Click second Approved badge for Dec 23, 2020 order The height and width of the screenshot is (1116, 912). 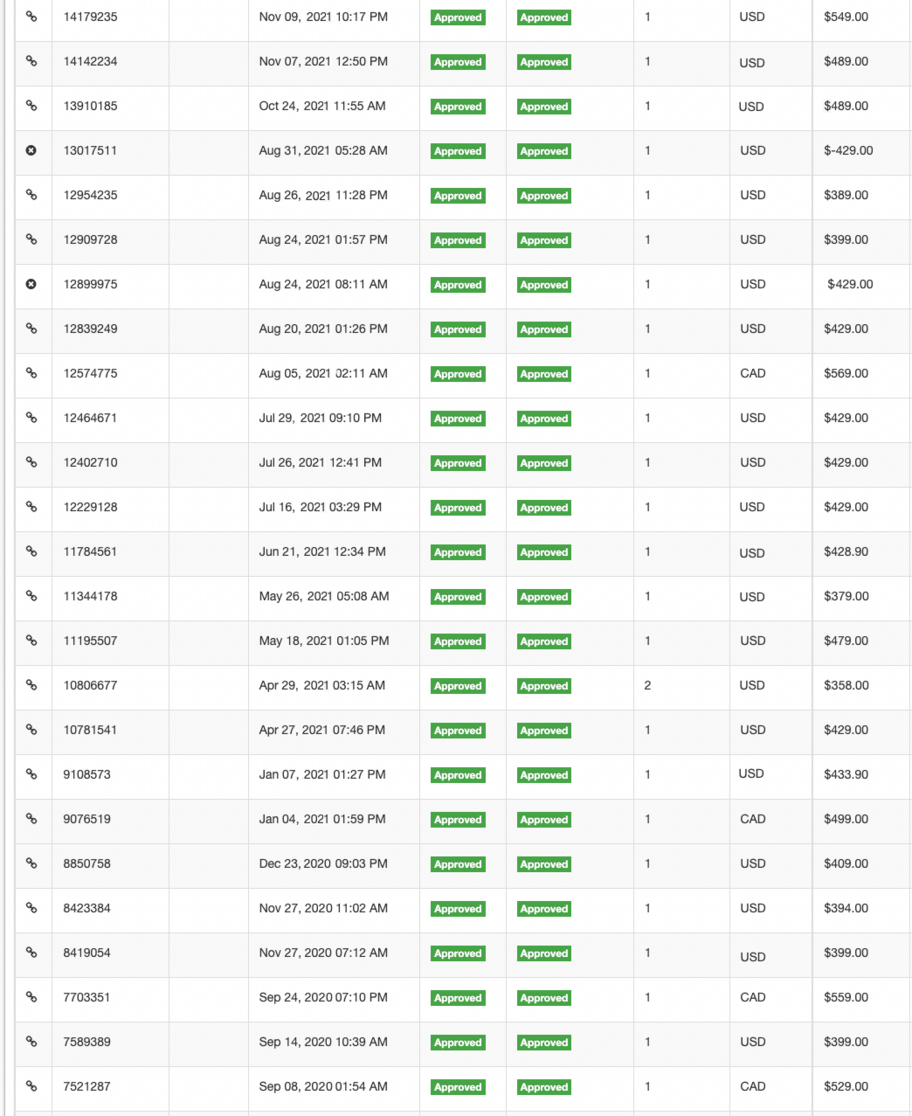point(544,865)
